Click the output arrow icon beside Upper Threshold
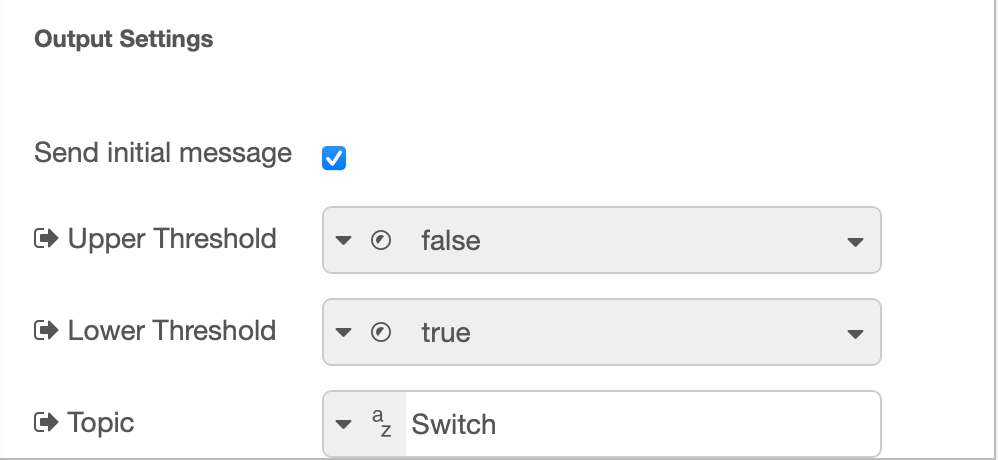This screenshot has height=460, width=998. click(x=46, y=239)
